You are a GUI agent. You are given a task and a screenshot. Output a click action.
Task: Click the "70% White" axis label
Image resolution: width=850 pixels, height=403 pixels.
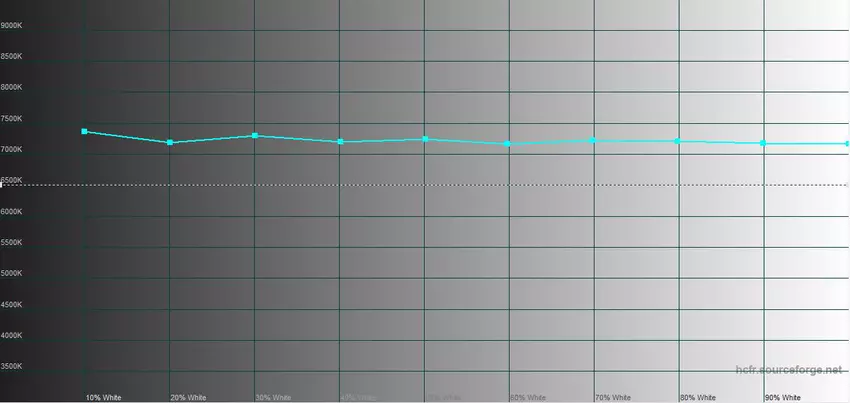point(613,397)
